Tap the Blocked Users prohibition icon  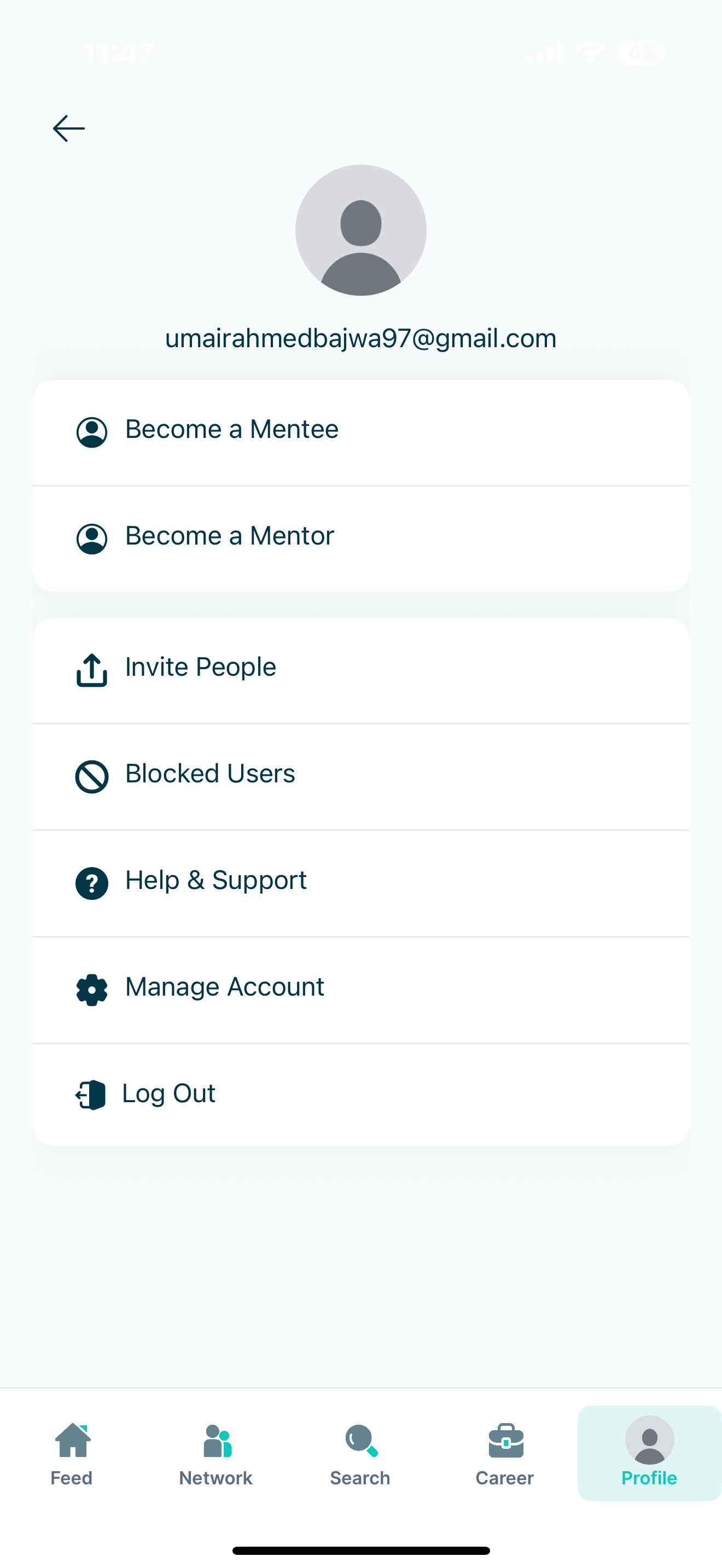point(92,777)
